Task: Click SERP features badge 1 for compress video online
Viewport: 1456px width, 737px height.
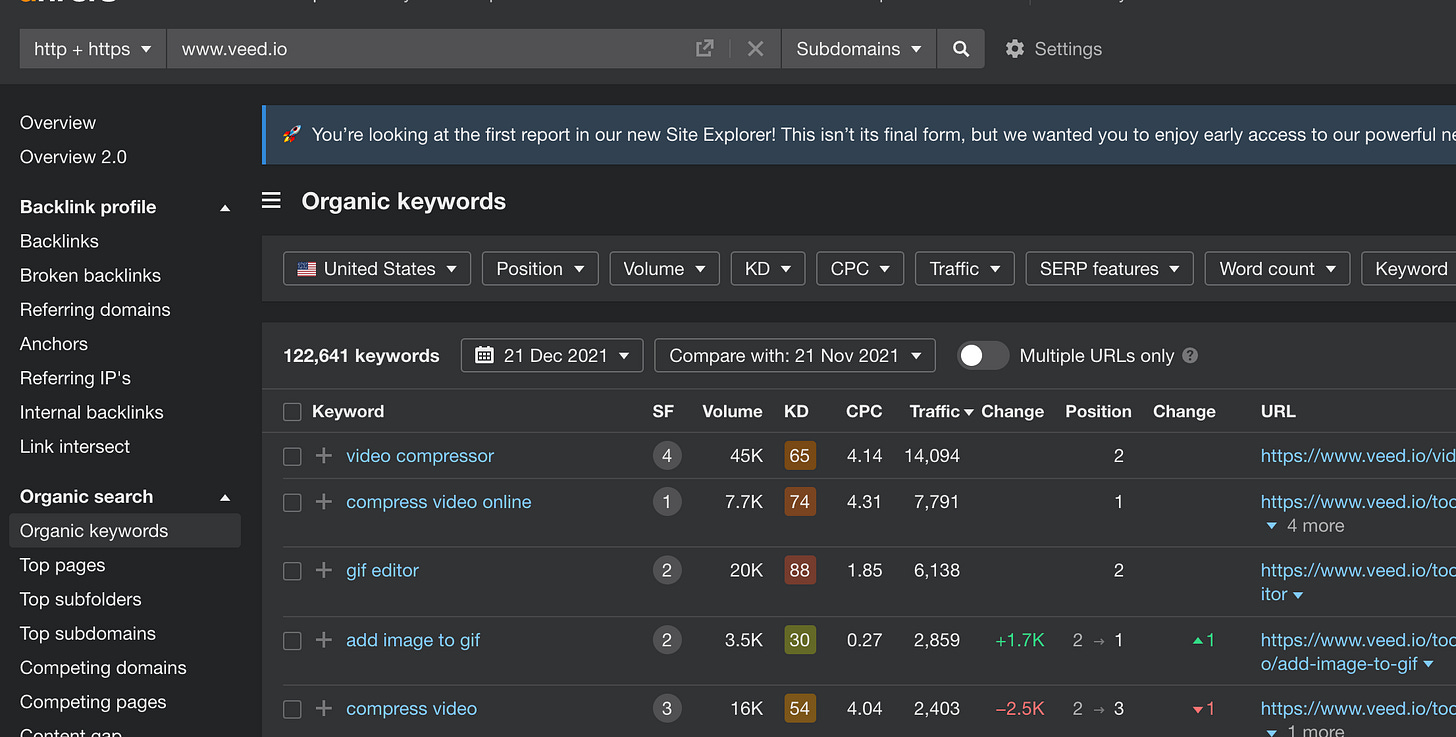Action: tap(667, 502)
